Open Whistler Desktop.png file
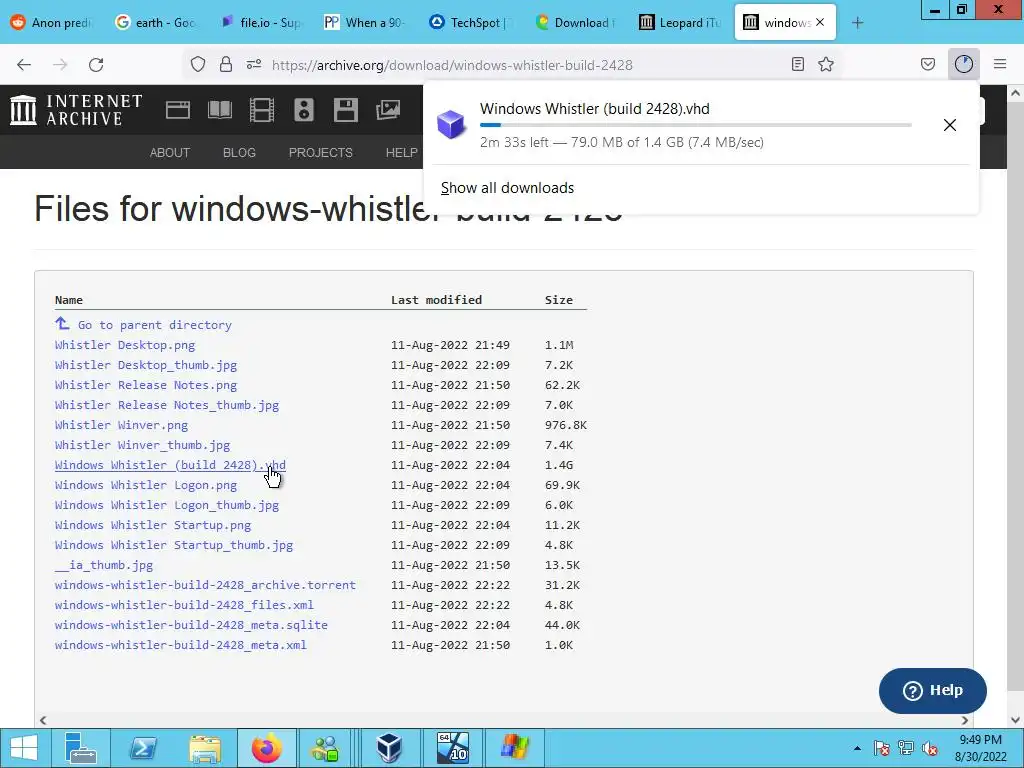The height and width of the screenshot is (768, 1024). pos(125,345)
